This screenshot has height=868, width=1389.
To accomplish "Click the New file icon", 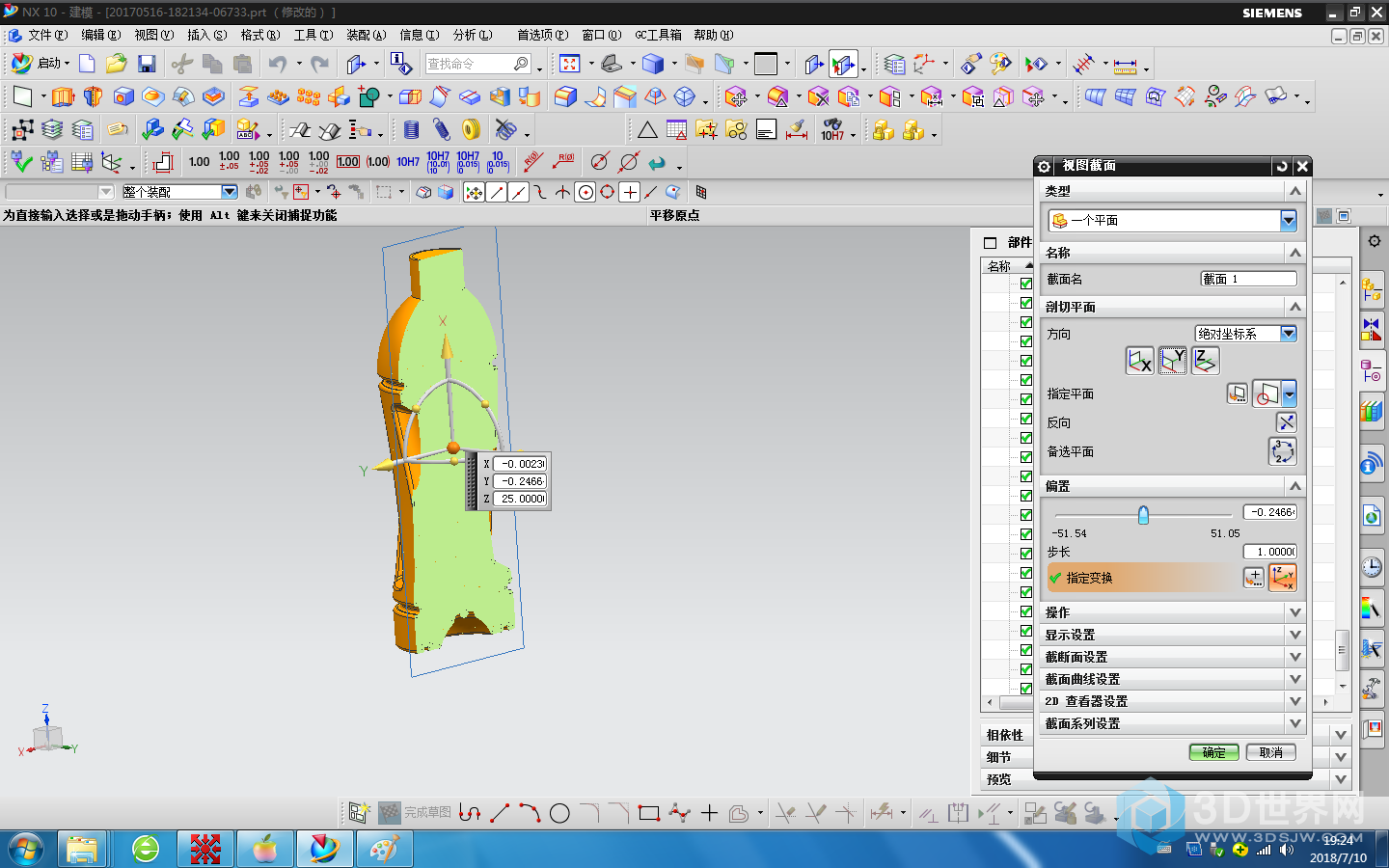I will click(x=87, y=64).
